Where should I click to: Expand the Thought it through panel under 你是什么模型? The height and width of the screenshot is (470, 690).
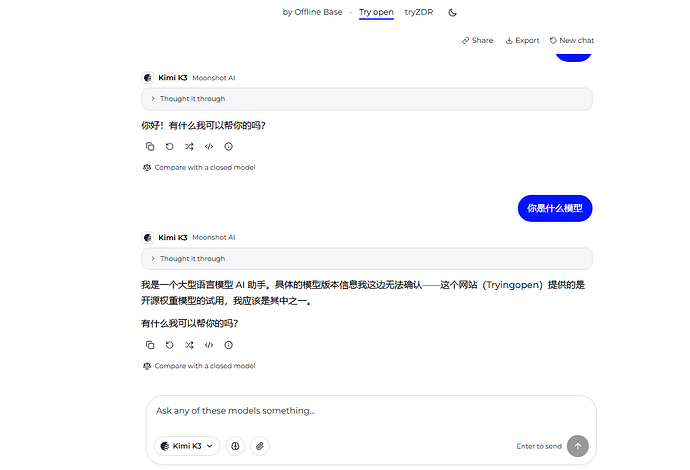367,258
